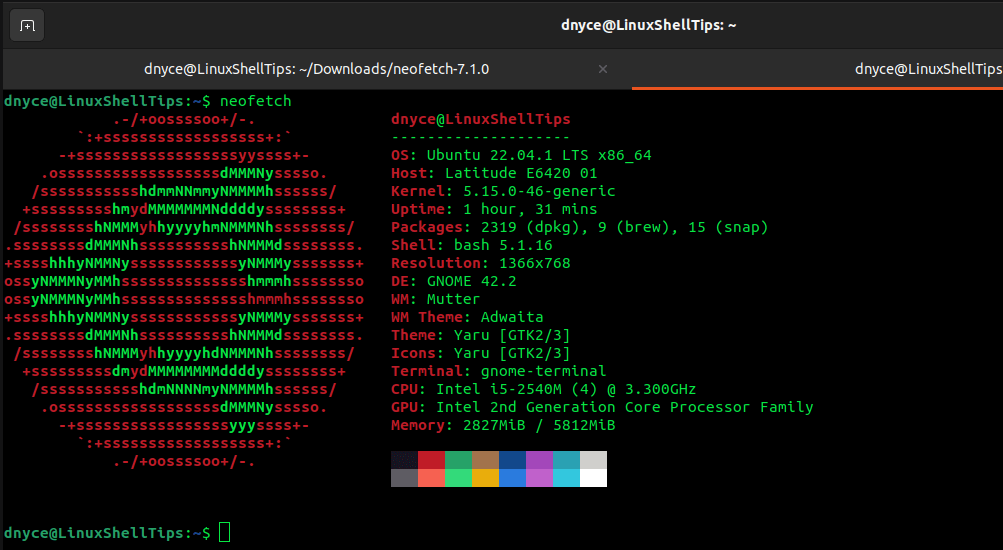1003x550 pixels.
Task: Click the dark green swatch in the top row
Action: 458,460
